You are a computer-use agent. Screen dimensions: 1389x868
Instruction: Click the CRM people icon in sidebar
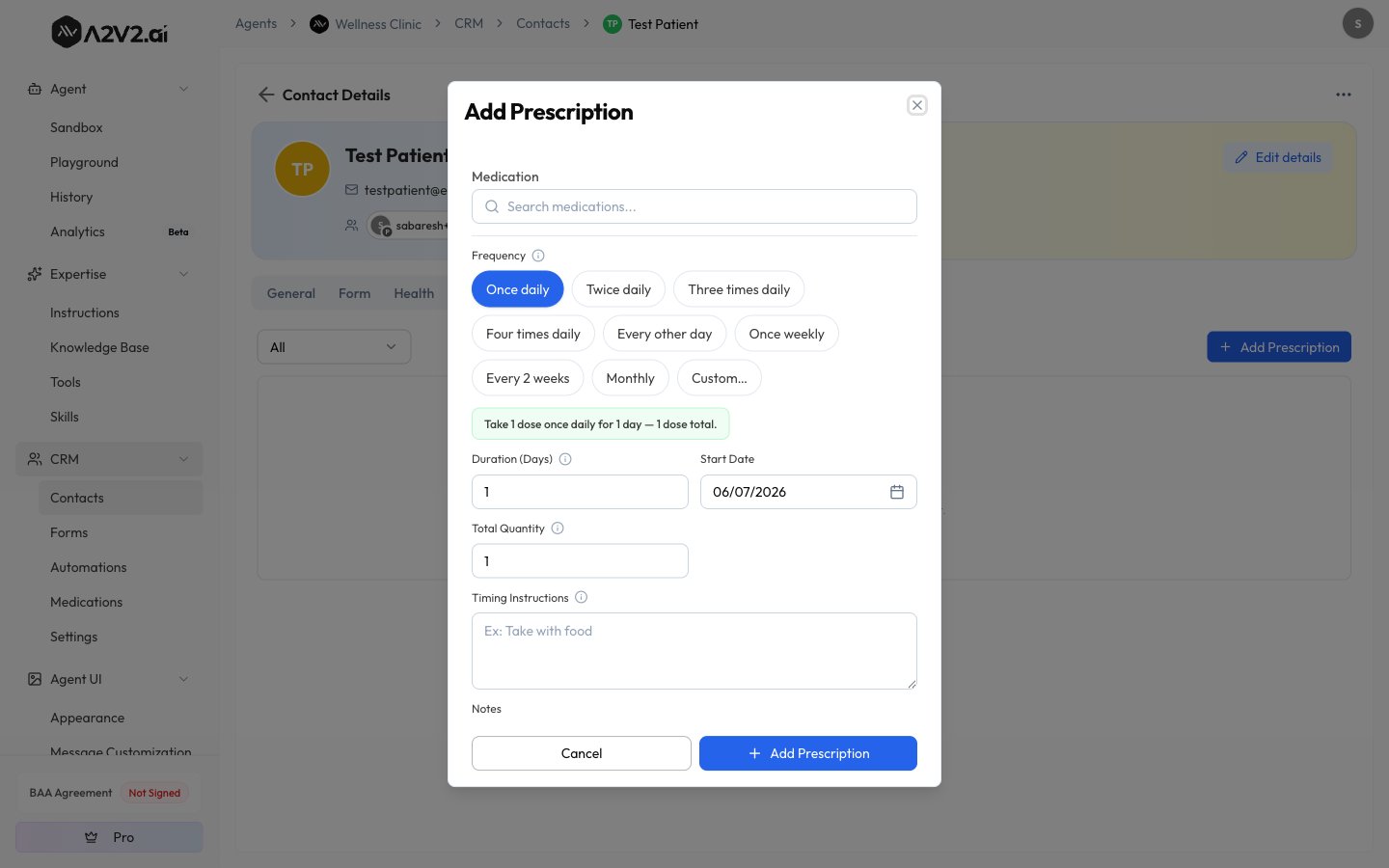pos(35,459)
